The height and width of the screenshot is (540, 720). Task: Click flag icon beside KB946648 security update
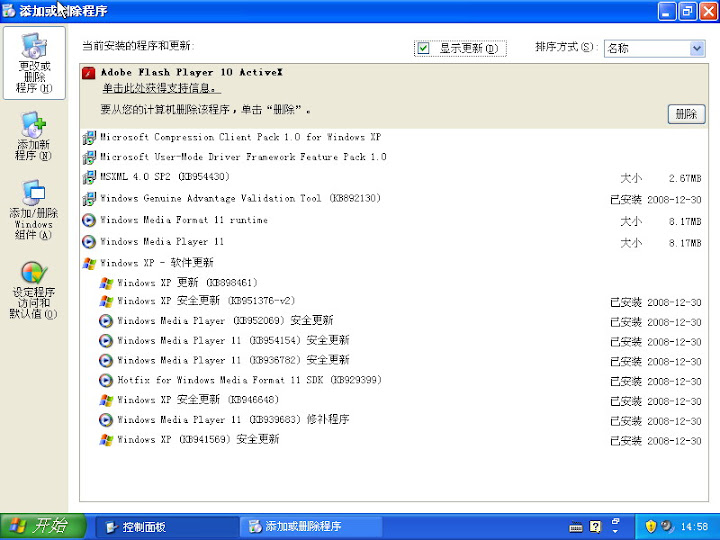coord(106,400)
